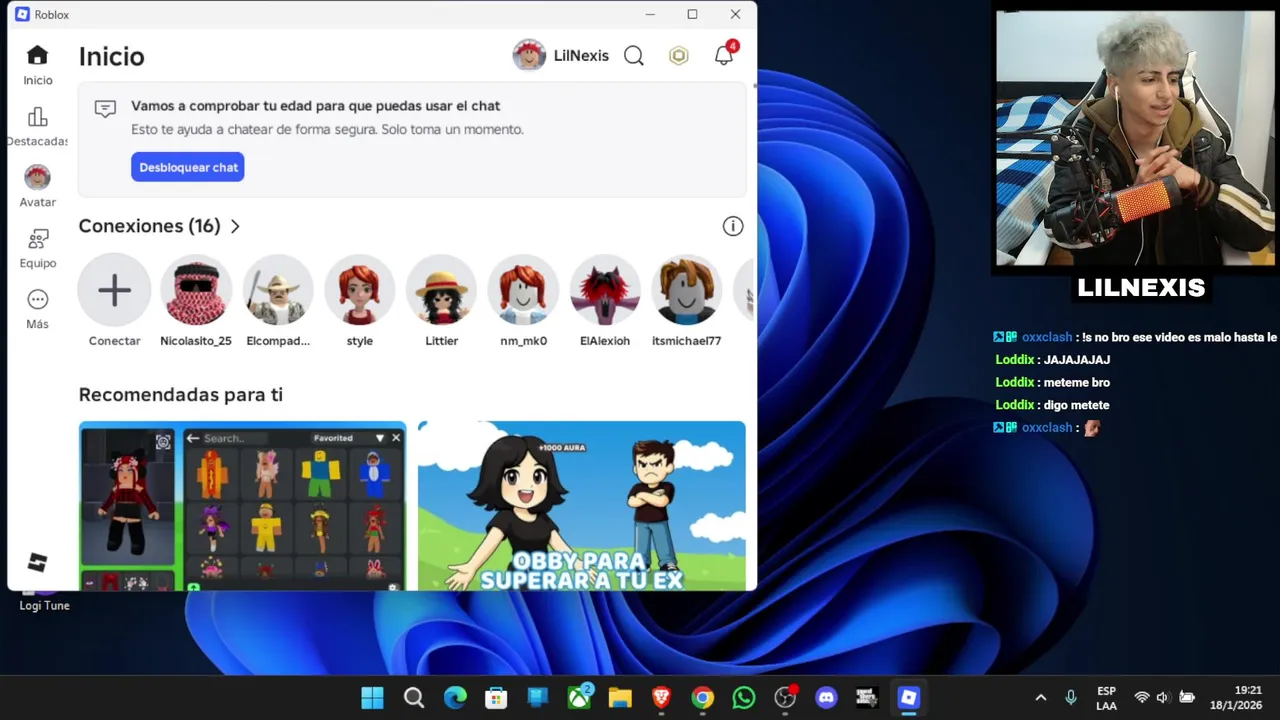
Task: Open Discord from taskbar
Action: point(826,698)
